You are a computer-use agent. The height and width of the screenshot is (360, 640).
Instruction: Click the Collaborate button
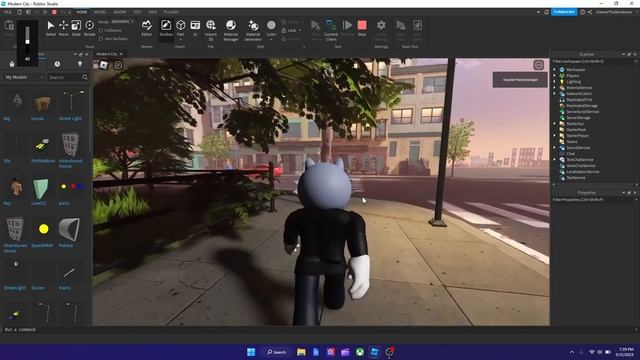tap(564, 12)
